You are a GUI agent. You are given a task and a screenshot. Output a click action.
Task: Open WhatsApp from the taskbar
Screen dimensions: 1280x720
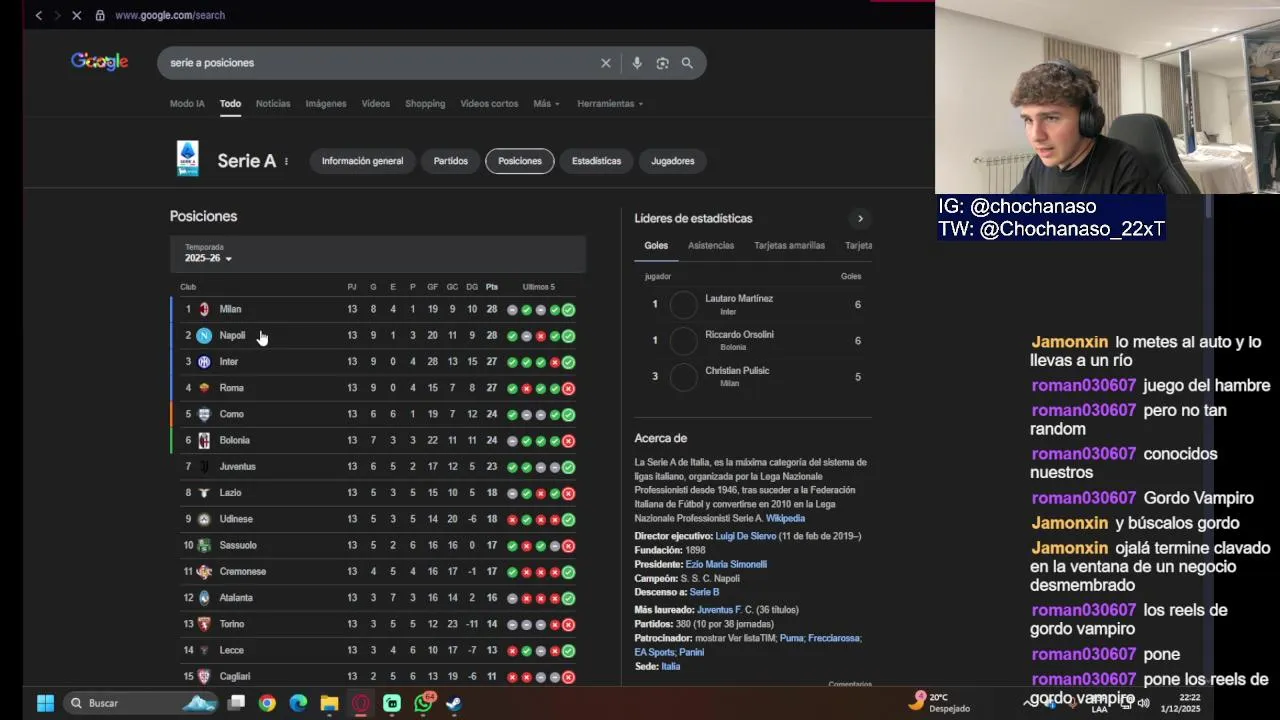(x=424, y=703)
